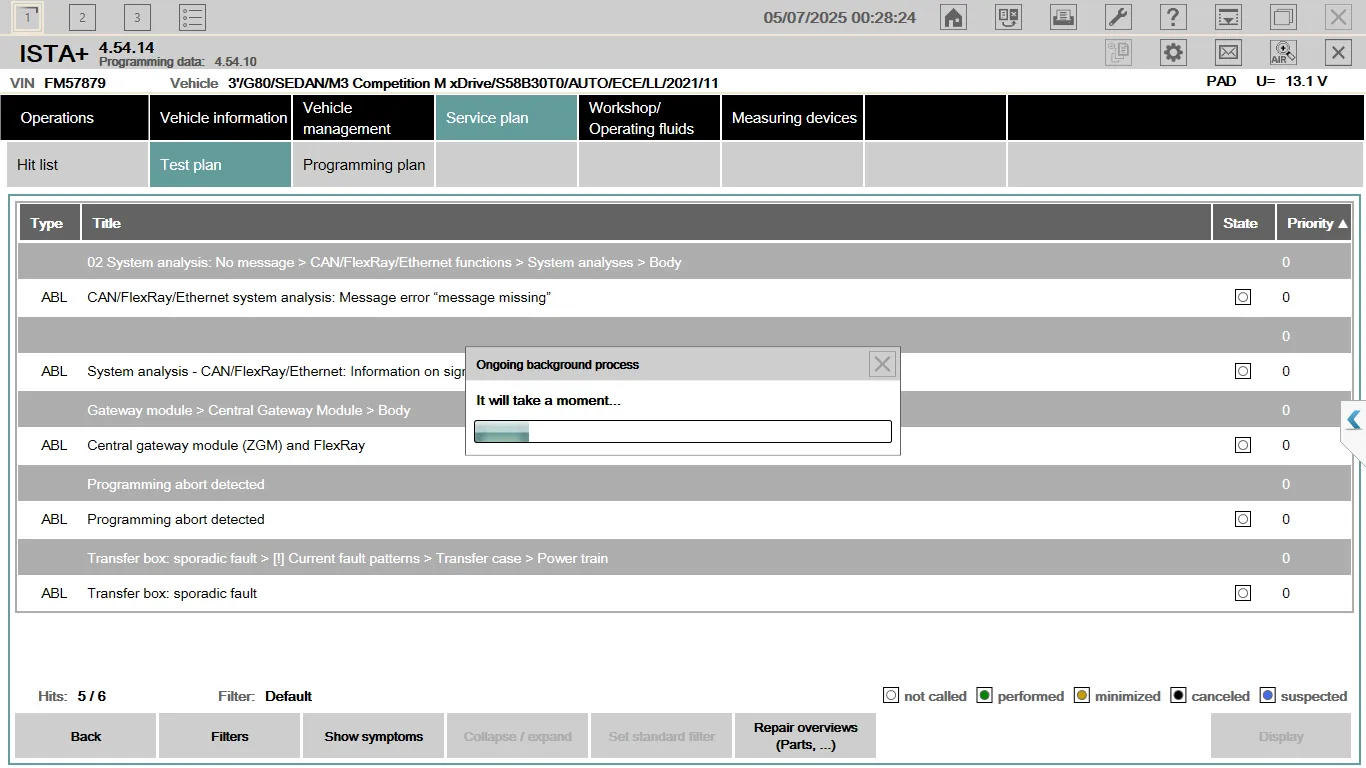Select 'CAN/FlexRay/Ethernet system analysis: Message error' row text
The height and width of the screenshot is (768, 1366).
[319, 297]
